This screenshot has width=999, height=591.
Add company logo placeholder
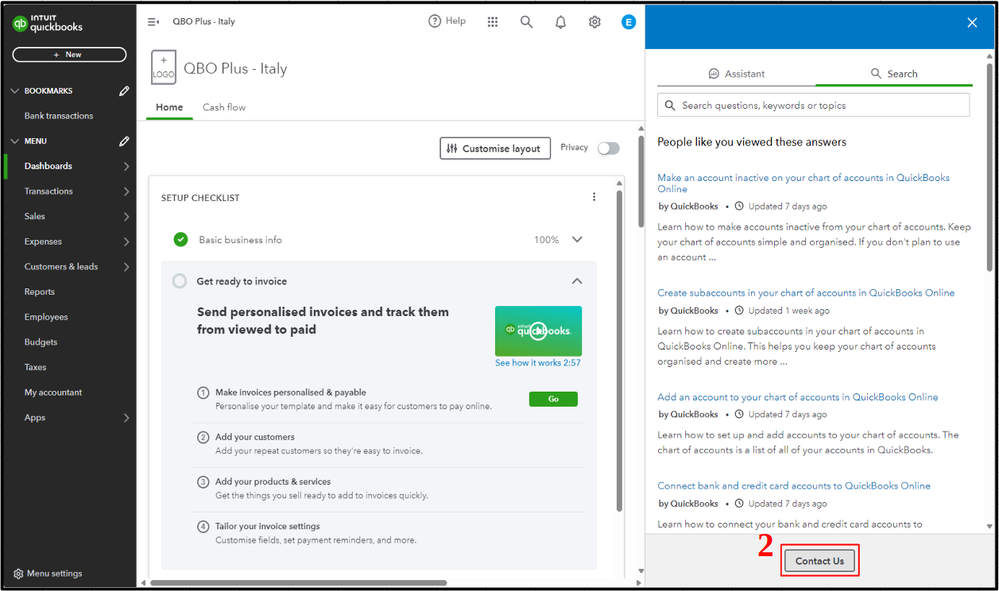[163, 68]
